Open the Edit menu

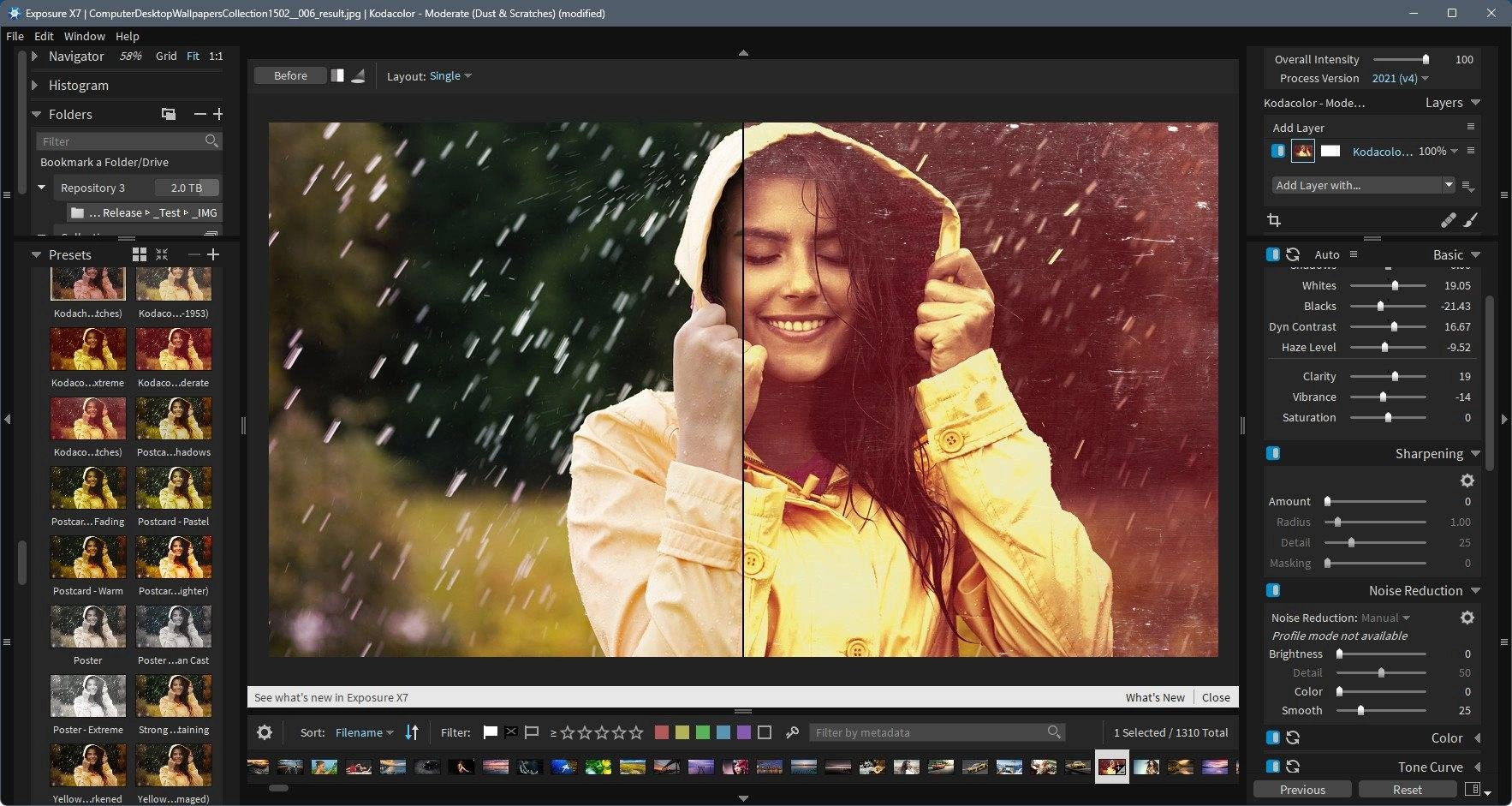pyautogui.click(x=44, y=36)
